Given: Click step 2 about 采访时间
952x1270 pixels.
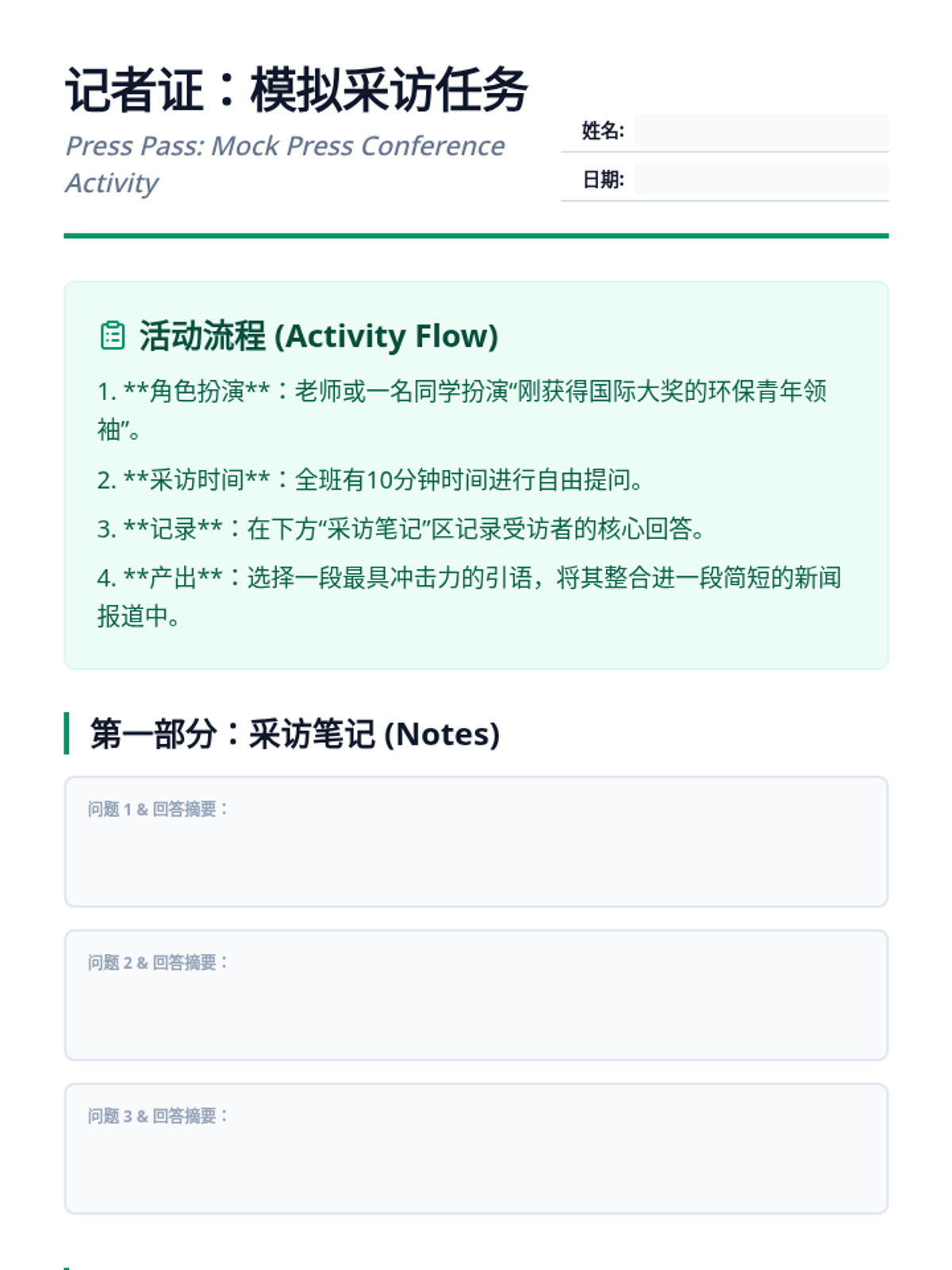Looking at the screenshot, I should click(x=370, y=479).
